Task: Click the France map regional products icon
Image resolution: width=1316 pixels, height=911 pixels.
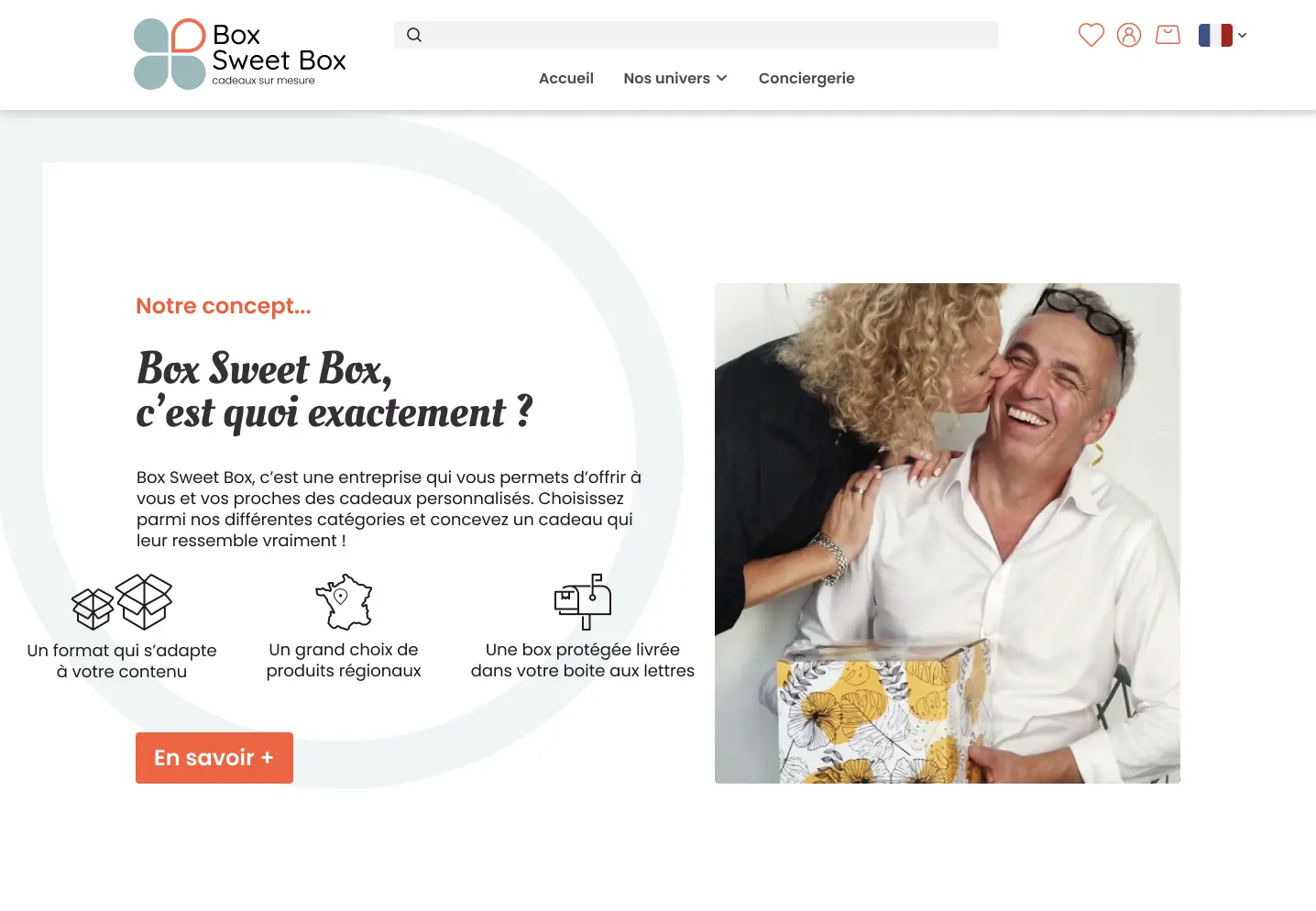Action: coord(344,602)
